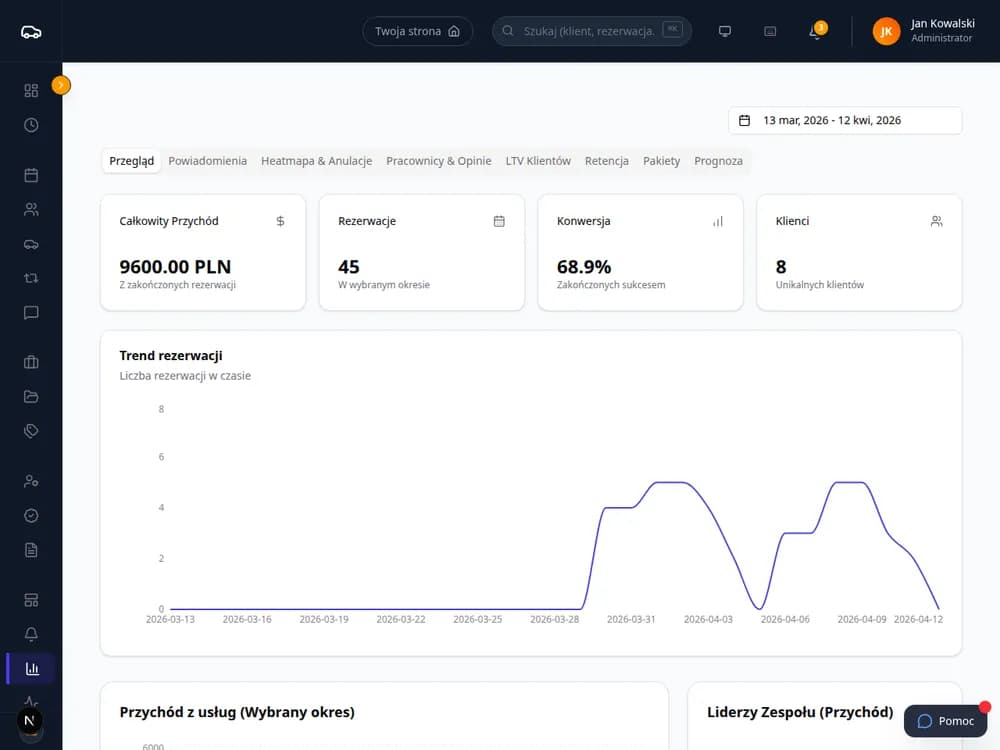Open the chat messages icon in sidebar
The width and height of the screenshot is (1000, 750).
pyautogui.click(x=31, y=312)
